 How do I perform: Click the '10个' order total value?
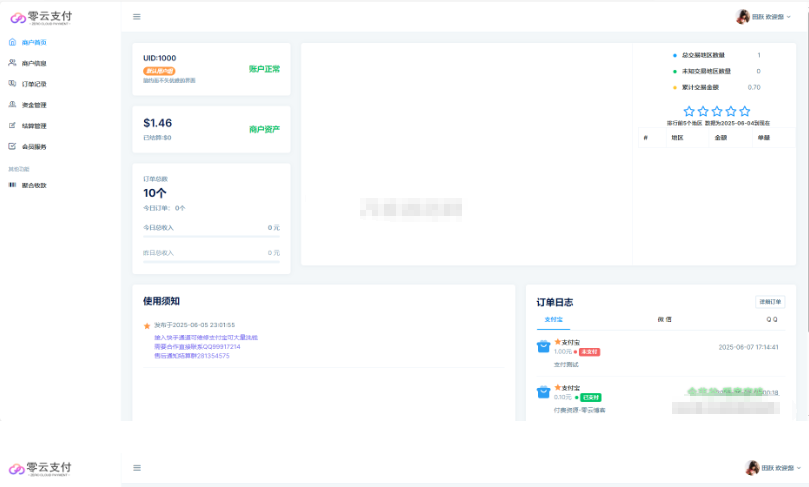pos(155,193)
